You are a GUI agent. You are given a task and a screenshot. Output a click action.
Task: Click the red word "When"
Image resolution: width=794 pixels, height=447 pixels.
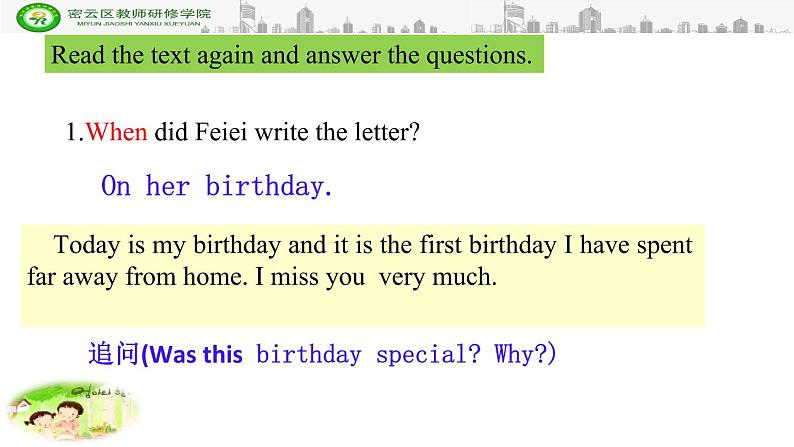coord(117,132)
